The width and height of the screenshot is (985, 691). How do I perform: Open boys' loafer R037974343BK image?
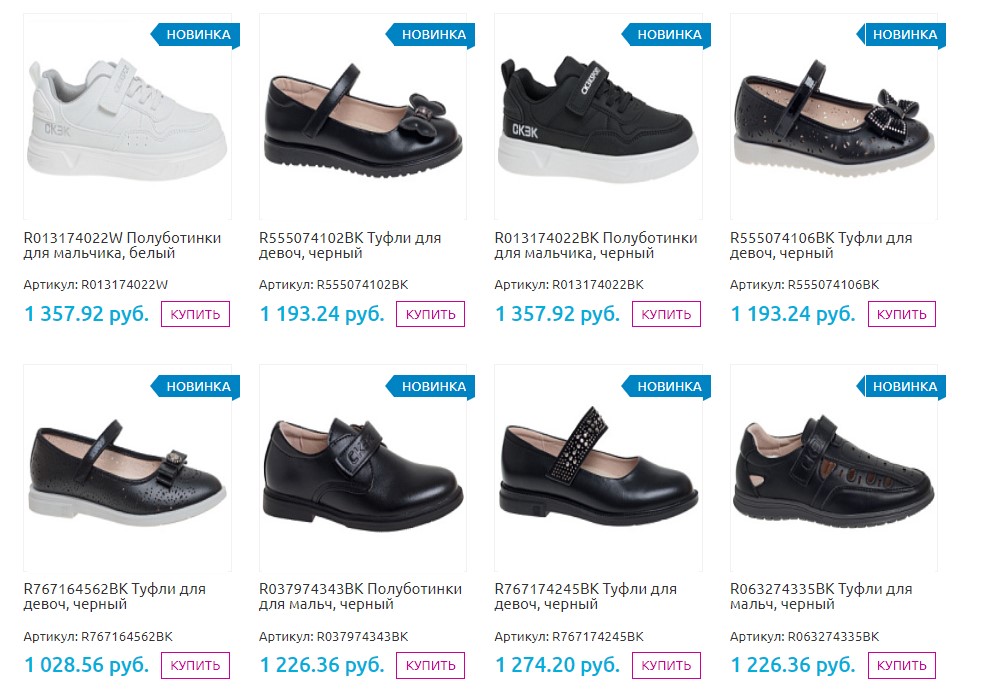click(362, 470)
